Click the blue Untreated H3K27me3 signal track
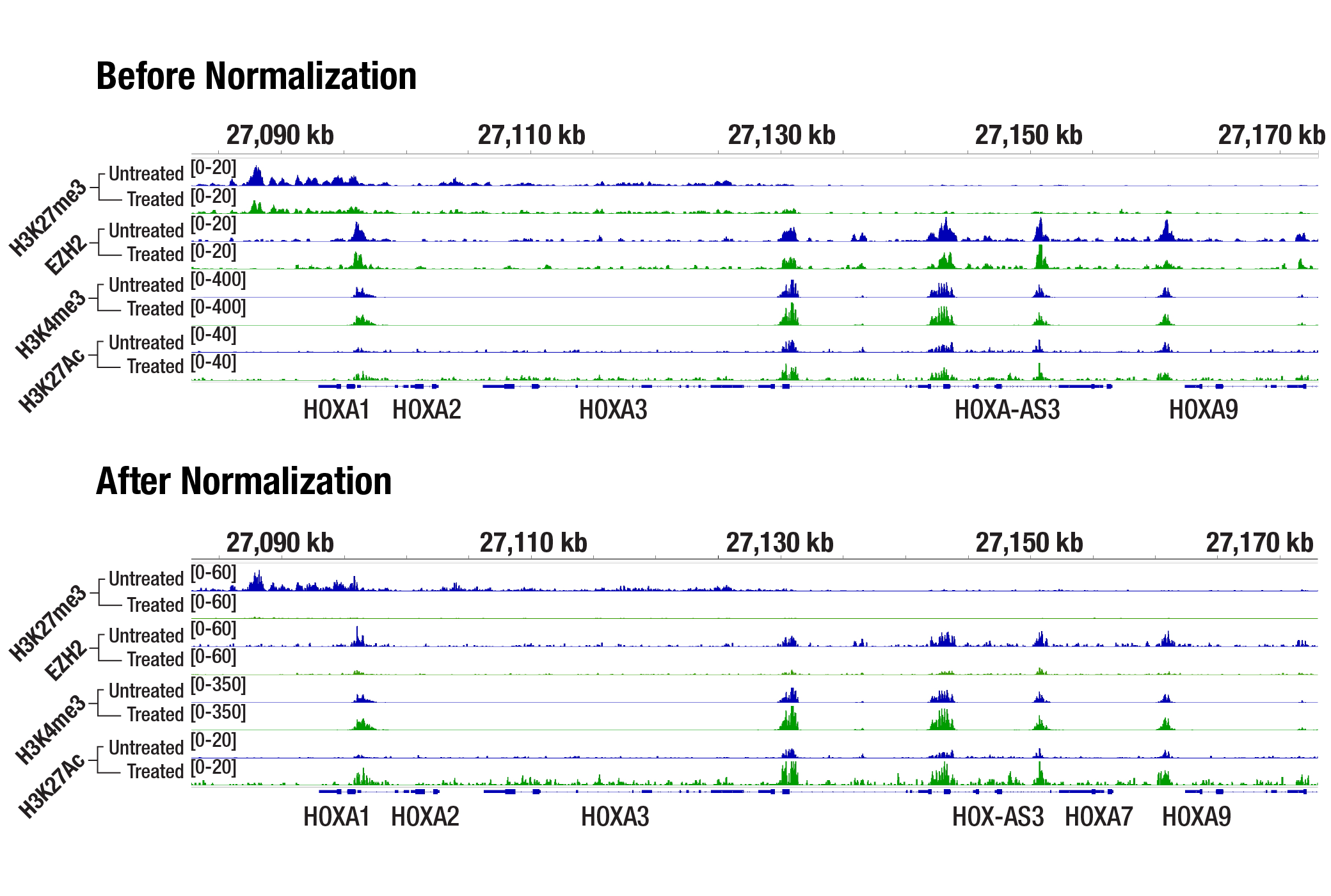Image resolution: width=1331 pixels, height=896 pixels. tap(448, 180)
